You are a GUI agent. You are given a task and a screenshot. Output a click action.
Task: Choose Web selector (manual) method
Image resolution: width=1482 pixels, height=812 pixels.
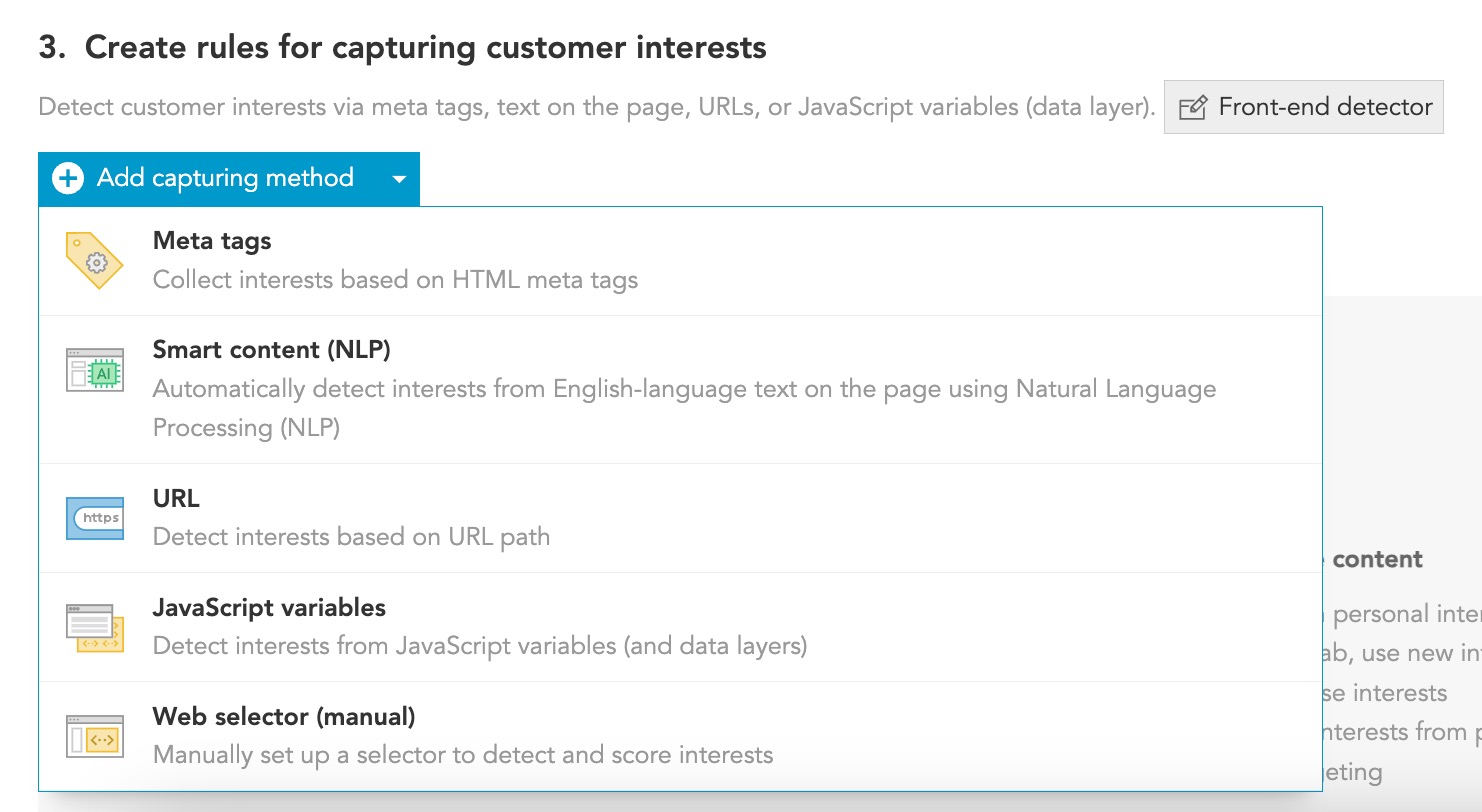coord(680,736)
